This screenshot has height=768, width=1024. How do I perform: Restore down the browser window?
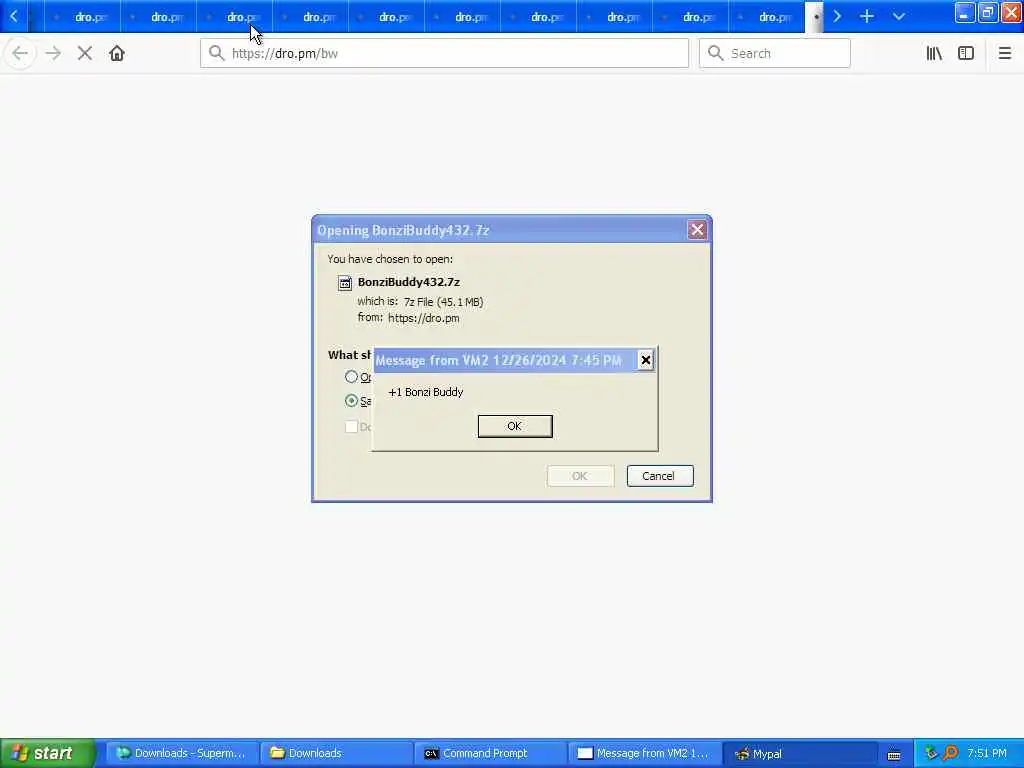pos(987,13)
